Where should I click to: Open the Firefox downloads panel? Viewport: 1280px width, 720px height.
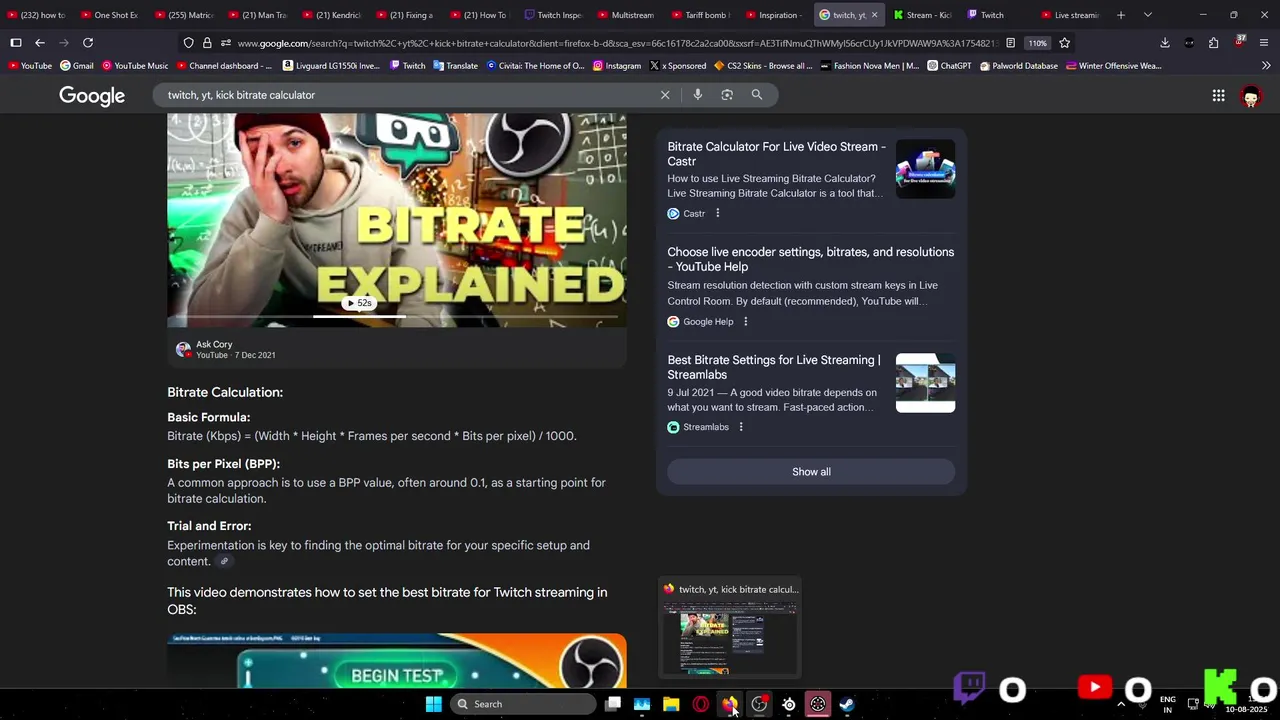[1165, 43]
